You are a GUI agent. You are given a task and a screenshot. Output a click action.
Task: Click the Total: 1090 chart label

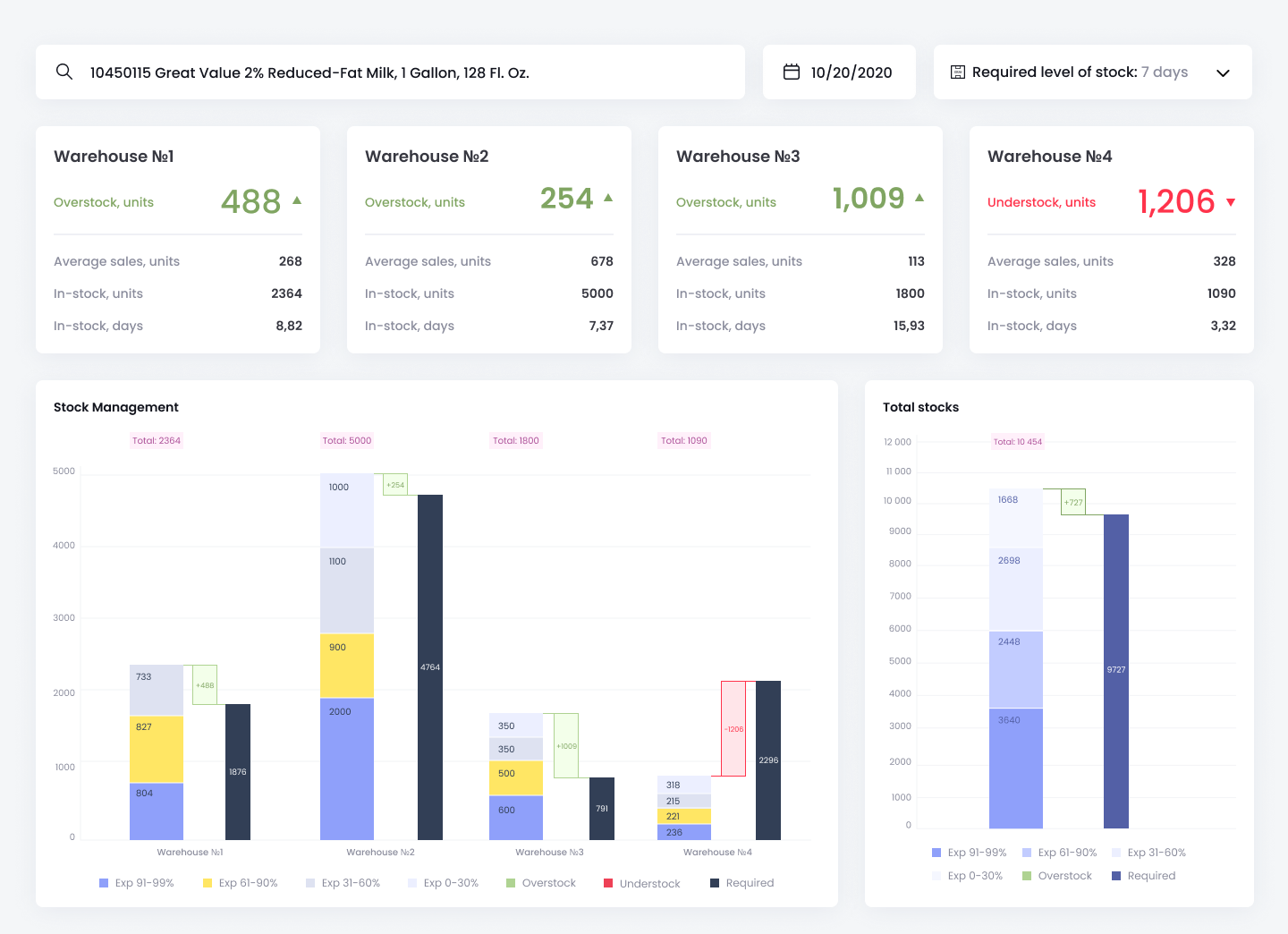(684, 440)
